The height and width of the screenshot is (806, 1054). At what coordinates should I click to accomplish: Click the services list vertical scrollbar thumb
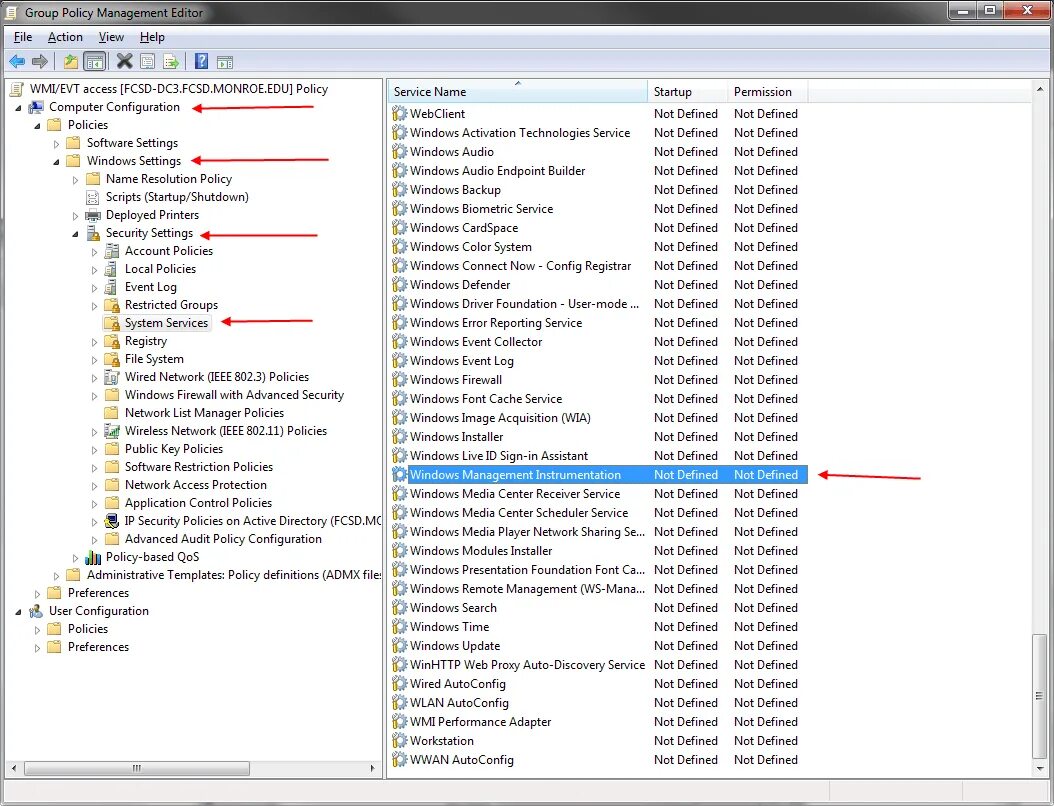click(x=1040, y=696)
